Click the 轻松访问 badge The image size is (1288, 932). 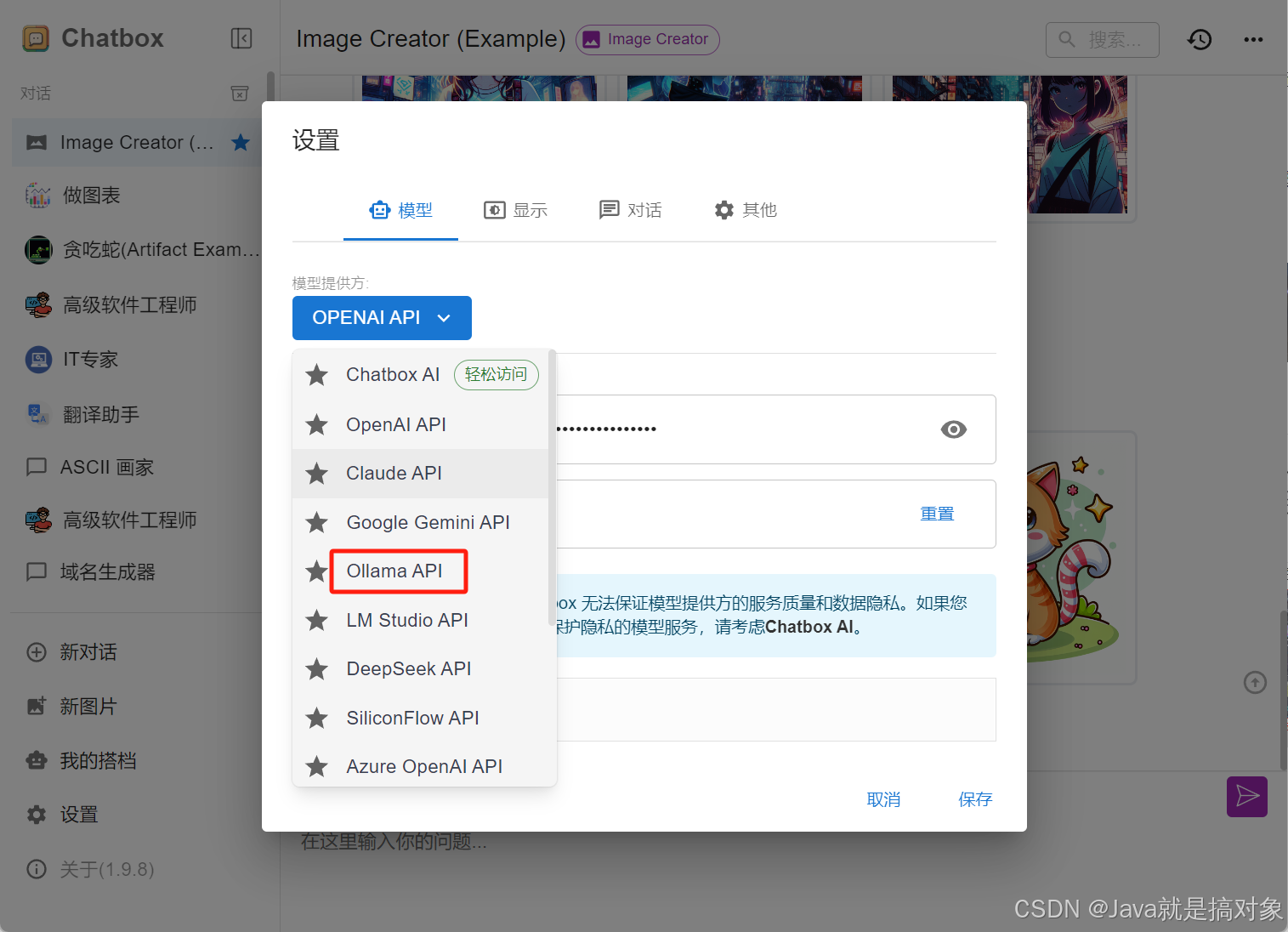pyautogui.click(x=496, y=374)
